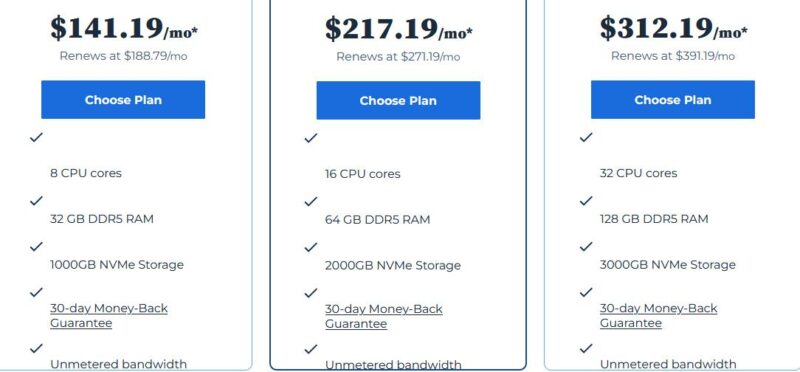Click checkmark above 128 GB DDR5 RAM
800x372 pixels.
pos(586,201)
